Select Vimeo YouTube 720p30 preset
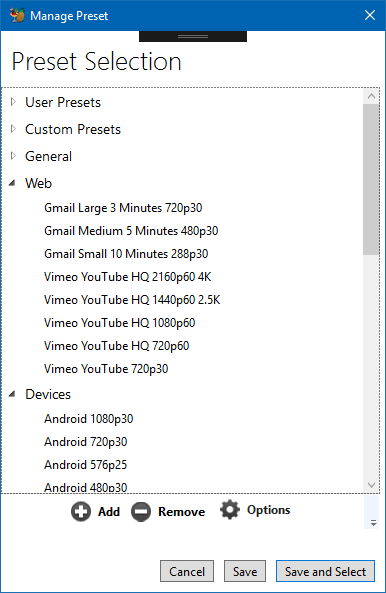The width and height of the screenshot is (386, 593). 106,369
